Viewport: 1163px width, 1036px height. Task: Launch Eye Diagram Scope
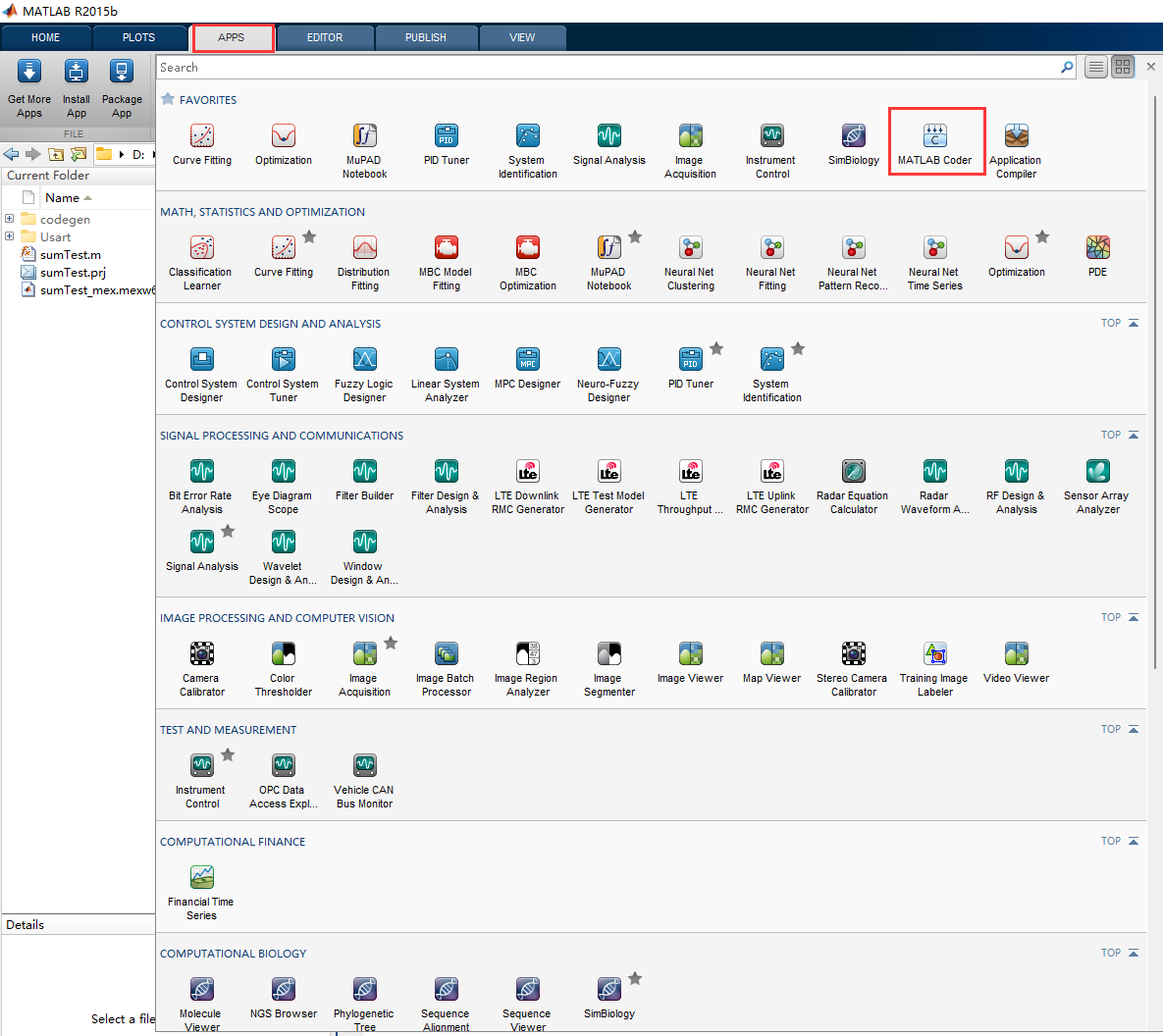click(x=283, y=487)
